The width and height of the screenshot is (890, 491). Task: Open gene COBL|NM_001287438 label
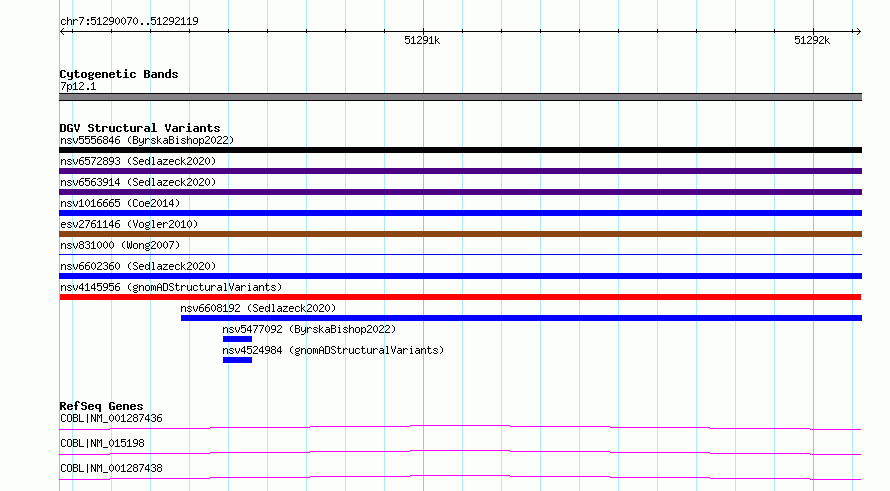pyautogui.click(x=111, y=468)
